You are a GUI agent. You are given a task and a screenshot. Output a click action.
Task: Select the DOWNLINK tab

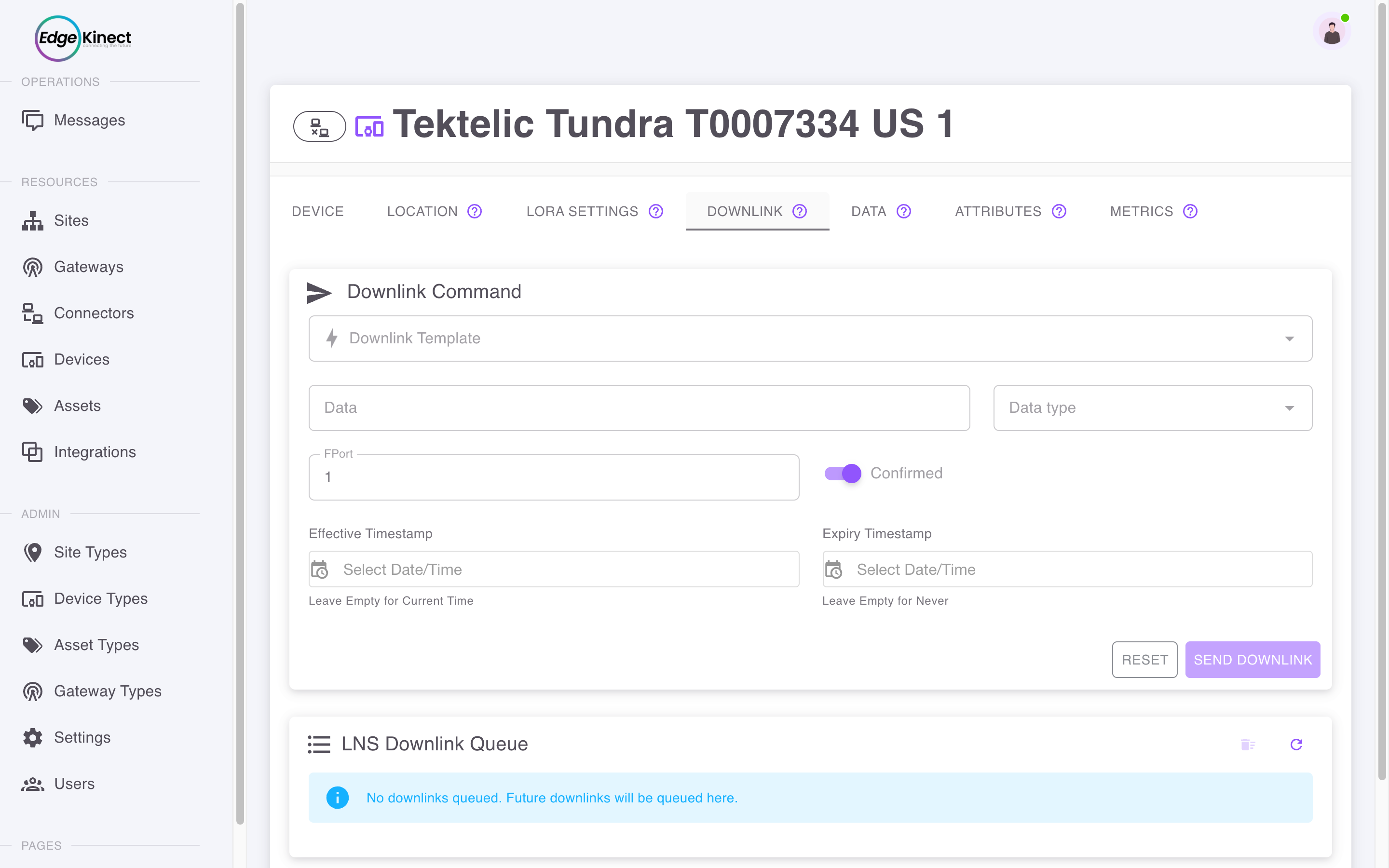(x=757, y=211)
